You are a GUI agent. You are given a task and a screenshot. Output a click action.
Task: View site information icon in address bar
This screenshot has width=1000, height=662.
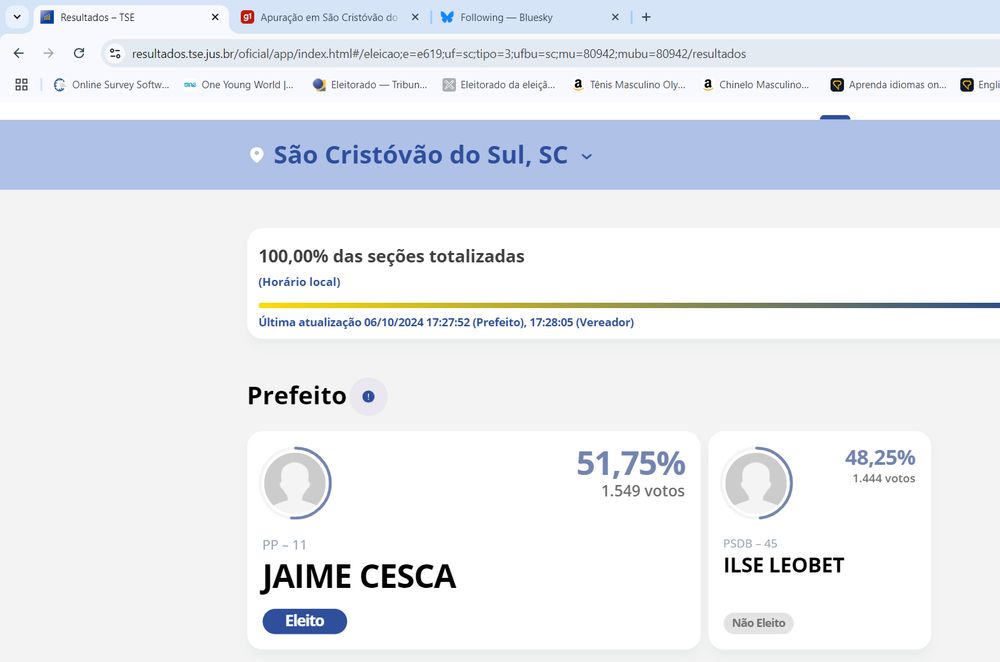(x=115, y=54)
